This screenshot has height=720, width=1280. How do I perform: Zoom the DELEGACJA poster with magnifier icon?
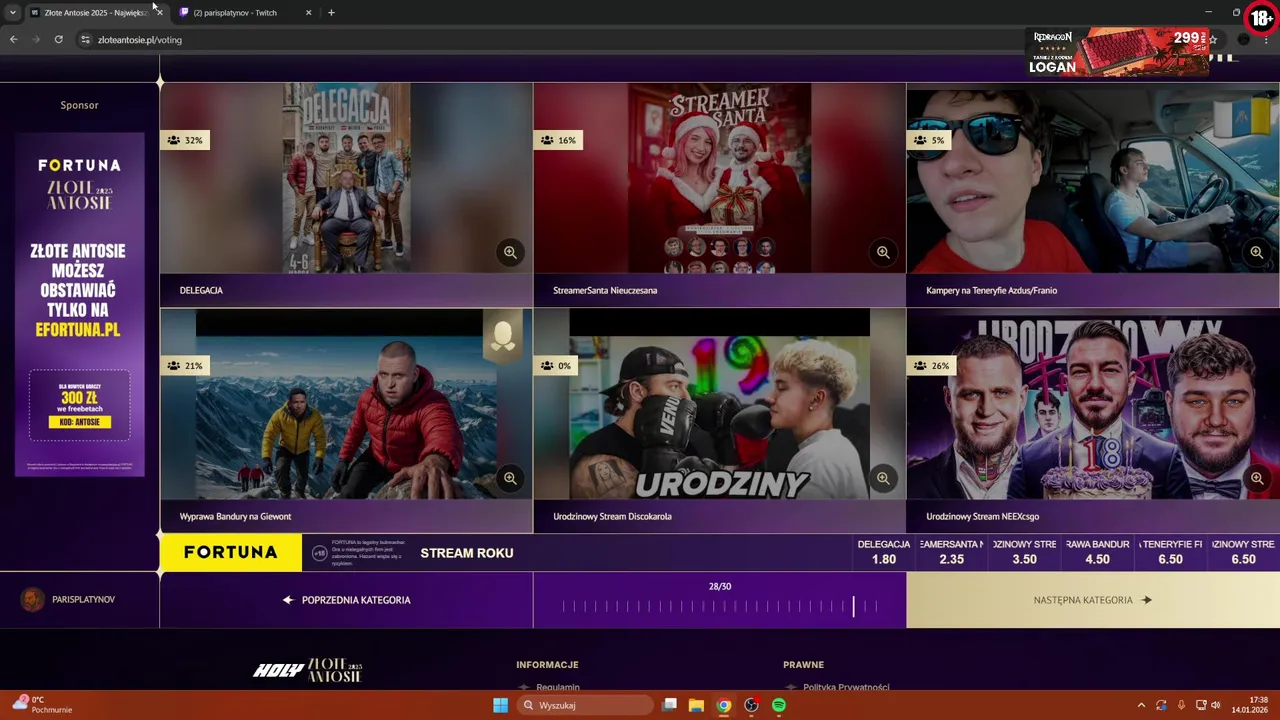(x=510, y=252)
